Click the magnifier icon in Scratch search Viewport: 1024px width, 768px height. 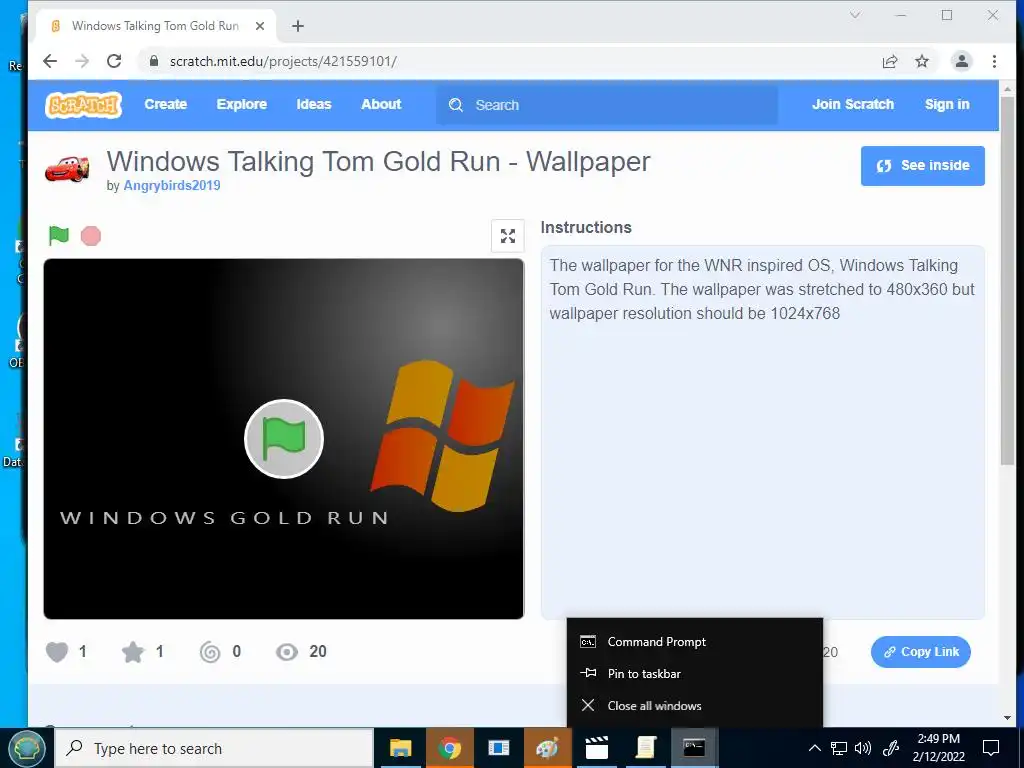pyautogui.click(x=456, y=105)
